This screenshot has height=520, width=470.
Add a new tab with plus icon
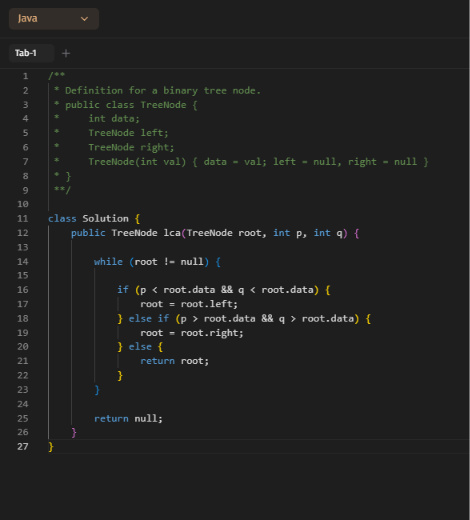click(66, 53)
